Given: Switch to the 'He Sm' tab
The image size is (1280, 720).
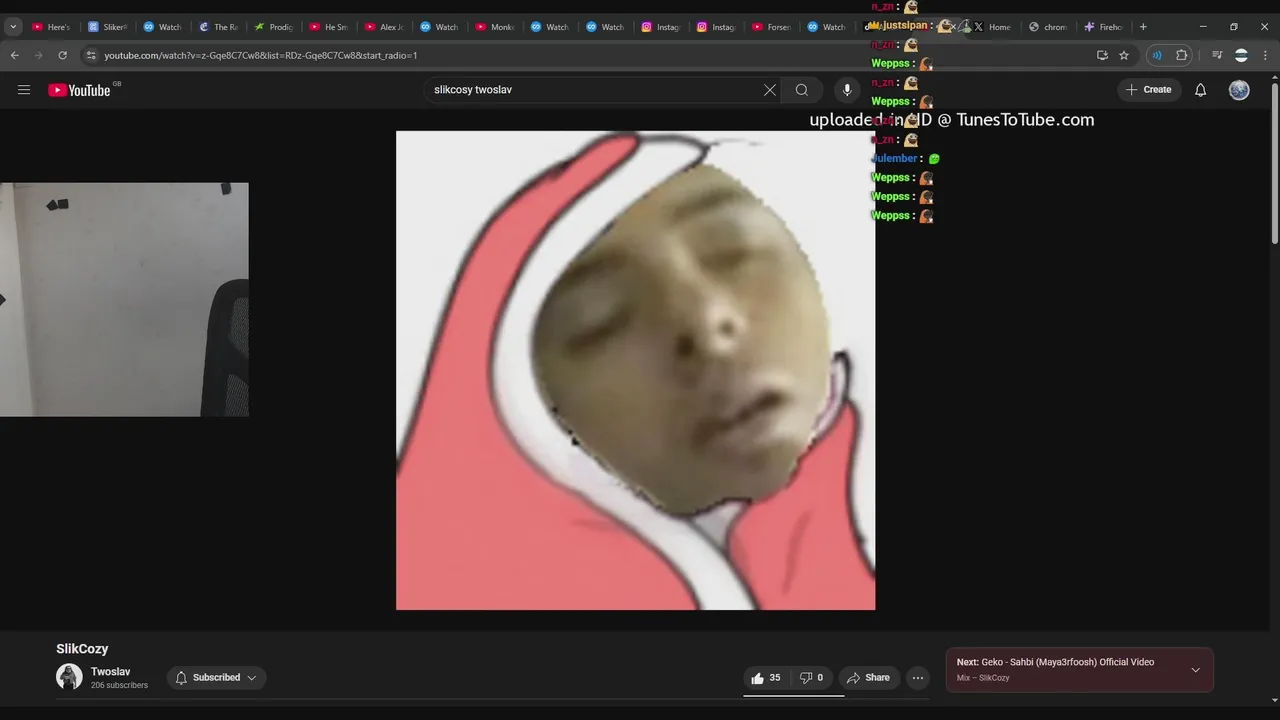Looking at the screenshot, I should (x=329, y=27).
